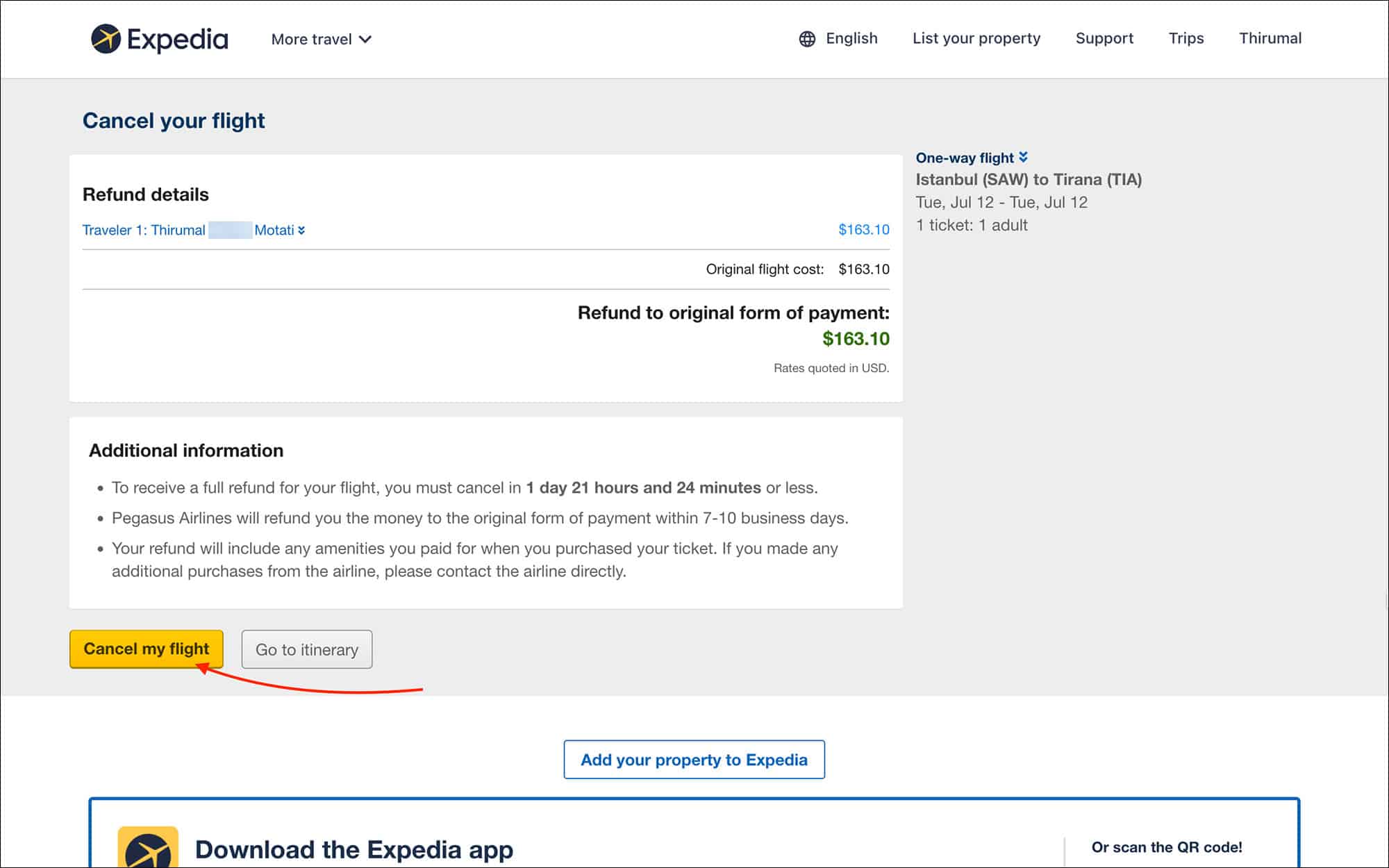Open the Support menu item
Image resolution: width=1389 pixels, height=868 pixels.
click(1104, 38)
